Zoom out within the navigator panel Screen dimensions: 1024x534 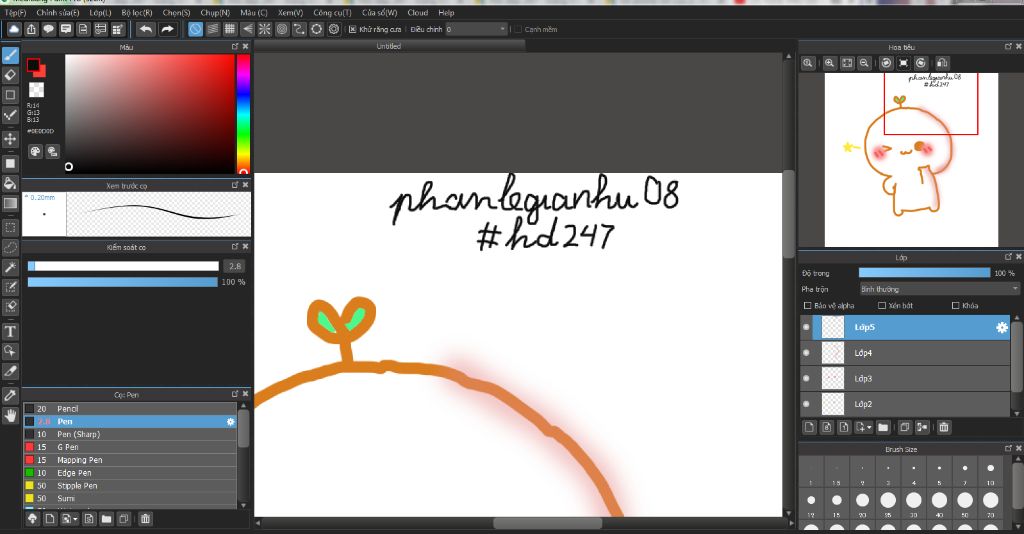tap(864, 63)
